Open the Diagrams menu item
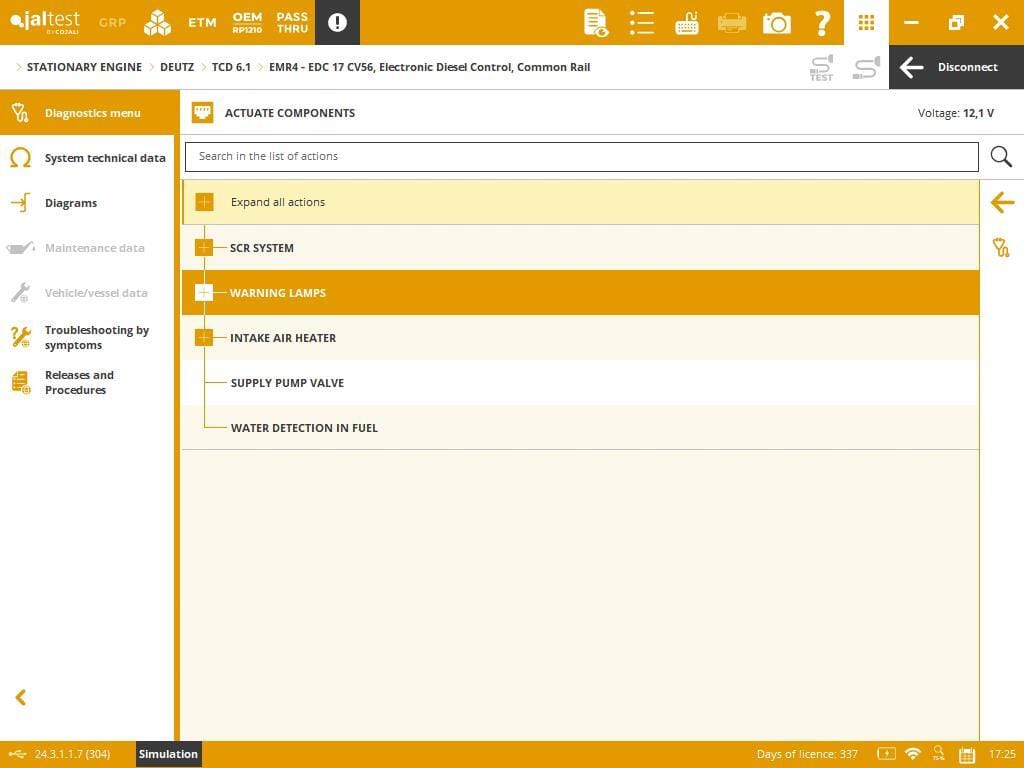This screenshot has height=768, width=1024. coord(70,203)
